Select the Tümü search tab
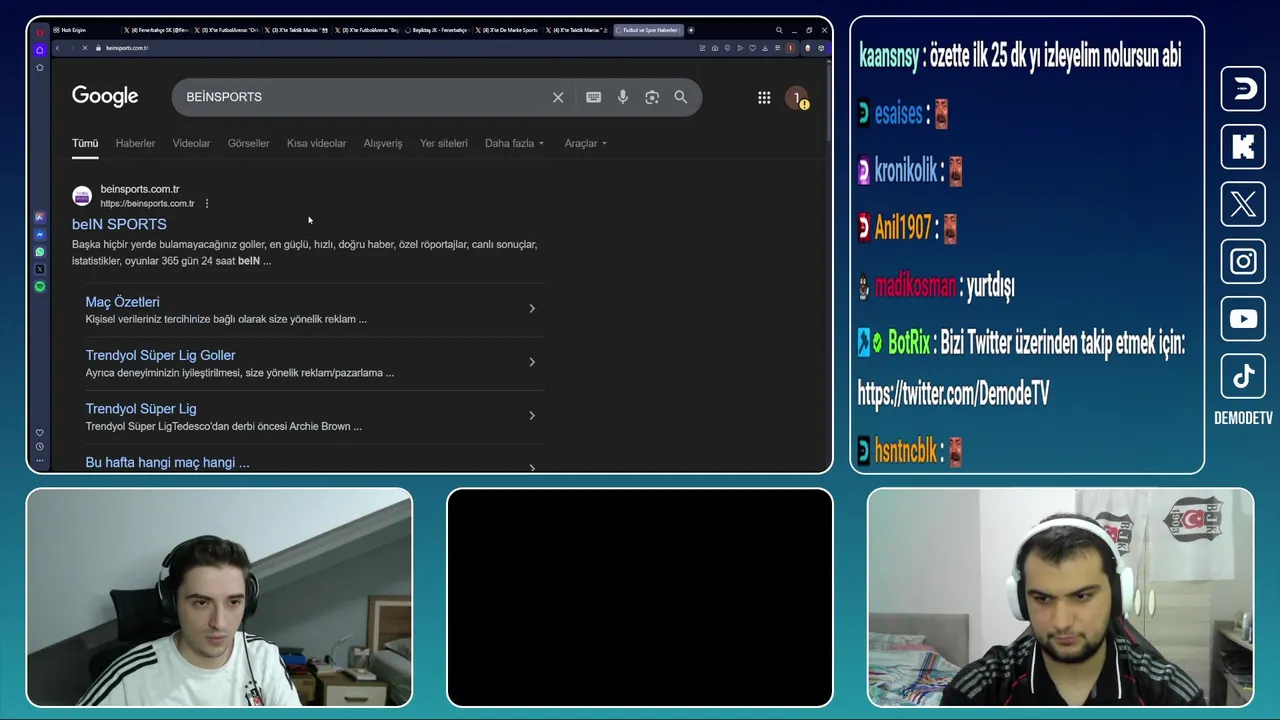Image resolution: width=1280 pixels, height=720 pixels. click(x=85, y=143)
